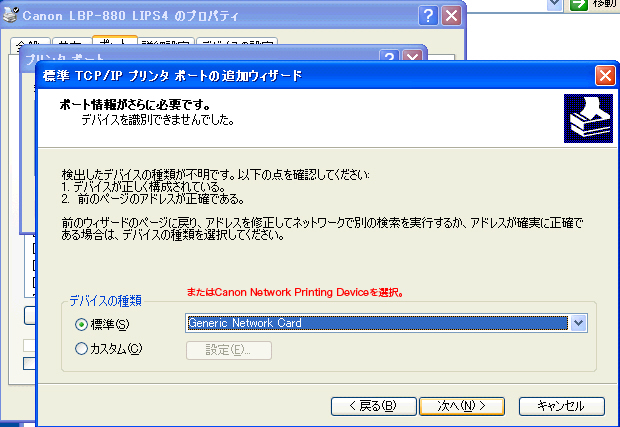
Task: Click the green 移動 go arrow icon
Action: click(x=578, y=5)
